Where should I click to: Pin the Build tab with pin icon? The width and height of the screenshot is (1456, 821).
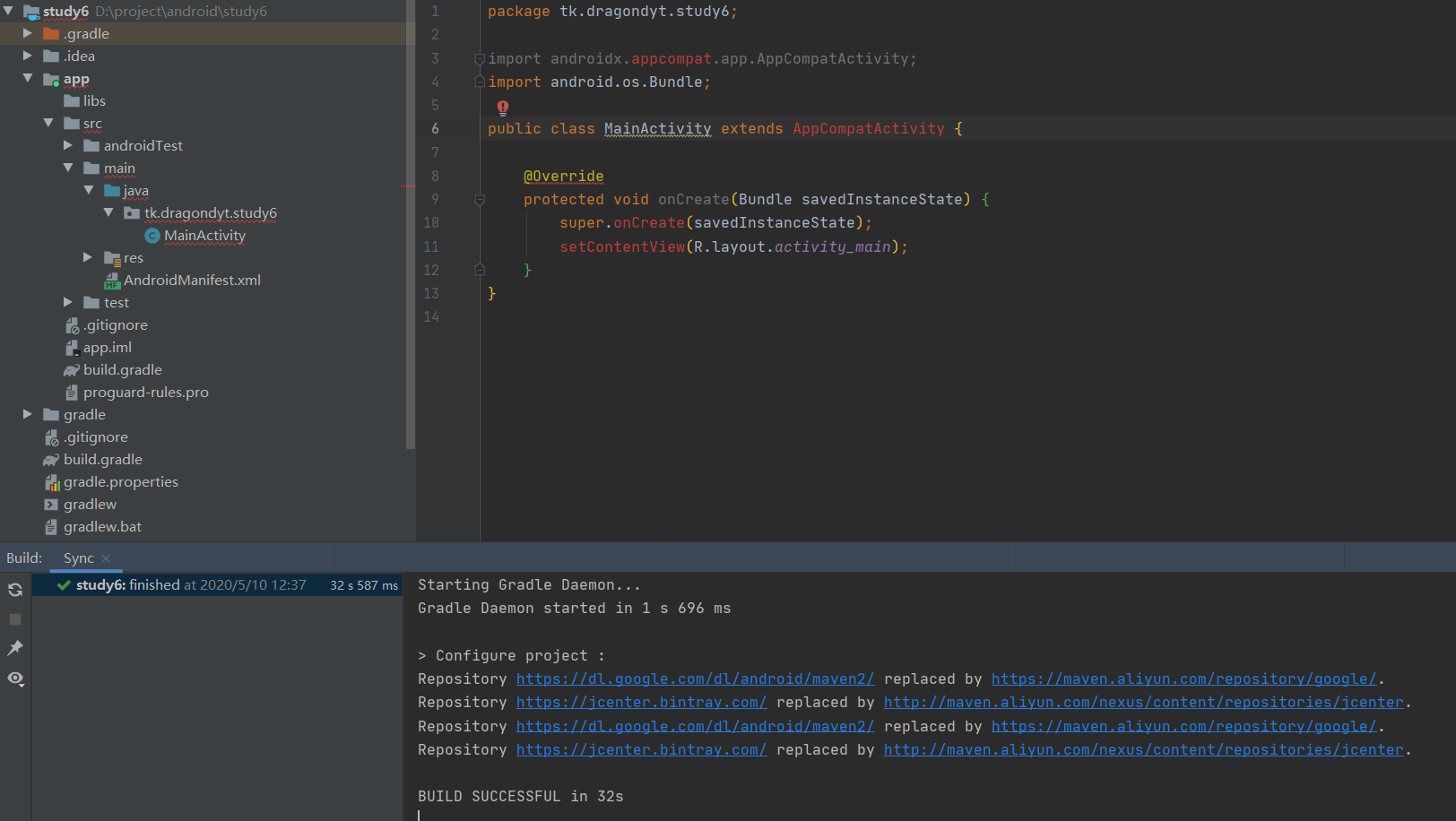[x=15, y=648]
